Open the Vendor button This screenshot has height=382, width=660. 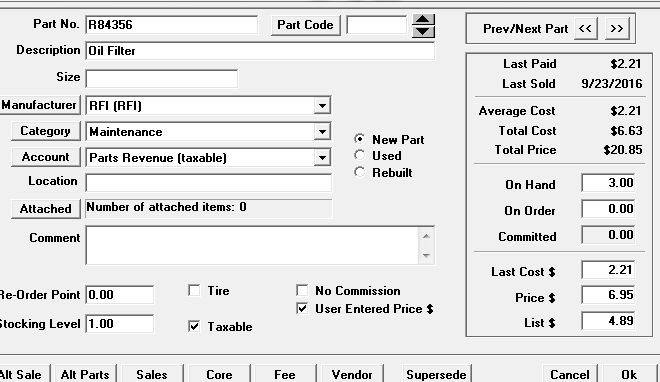[352, 374]
